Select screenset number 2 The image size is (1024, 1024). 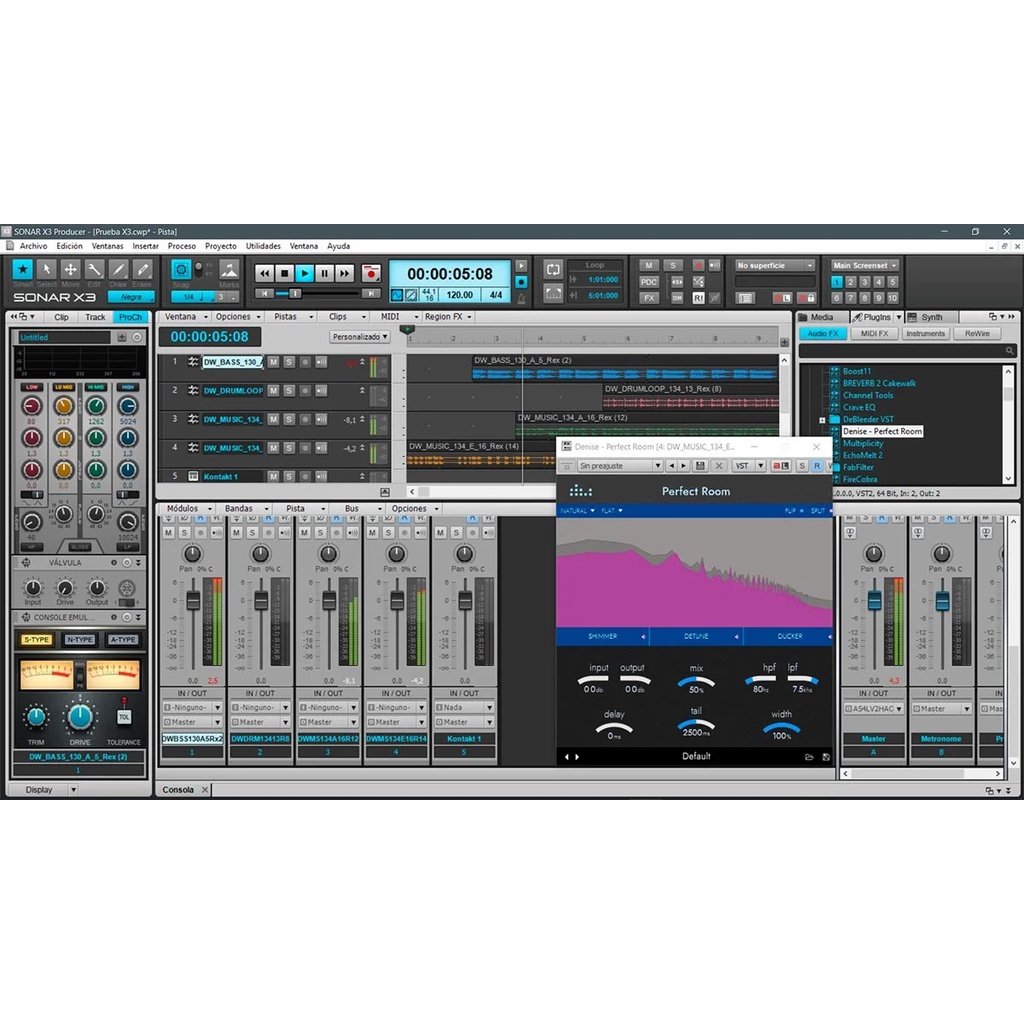click(x=850, y=282)
